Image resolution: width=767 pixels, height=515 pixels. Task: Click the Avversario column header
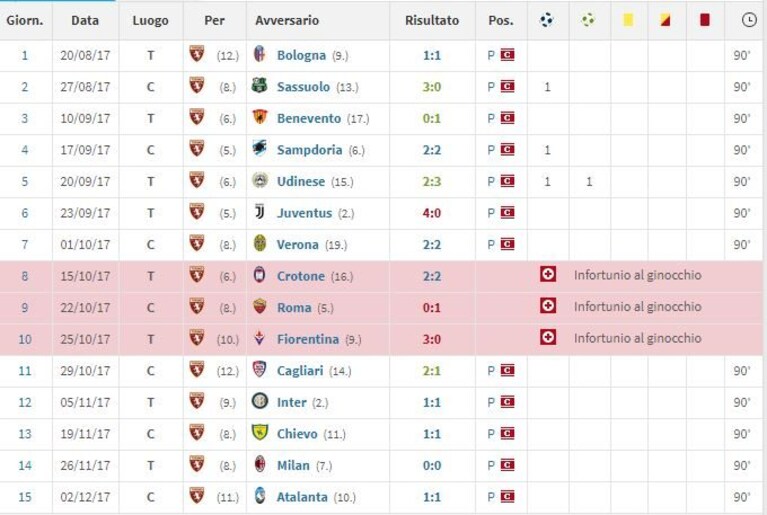click(x=287, y=21)
